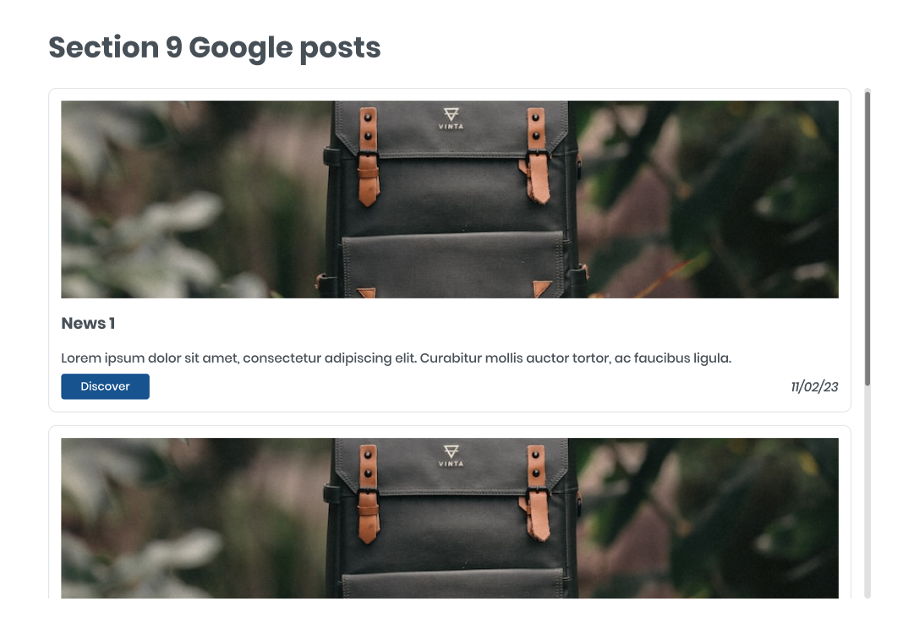
Task: Select the first post's backpack image
Action: tap(450, 199)
